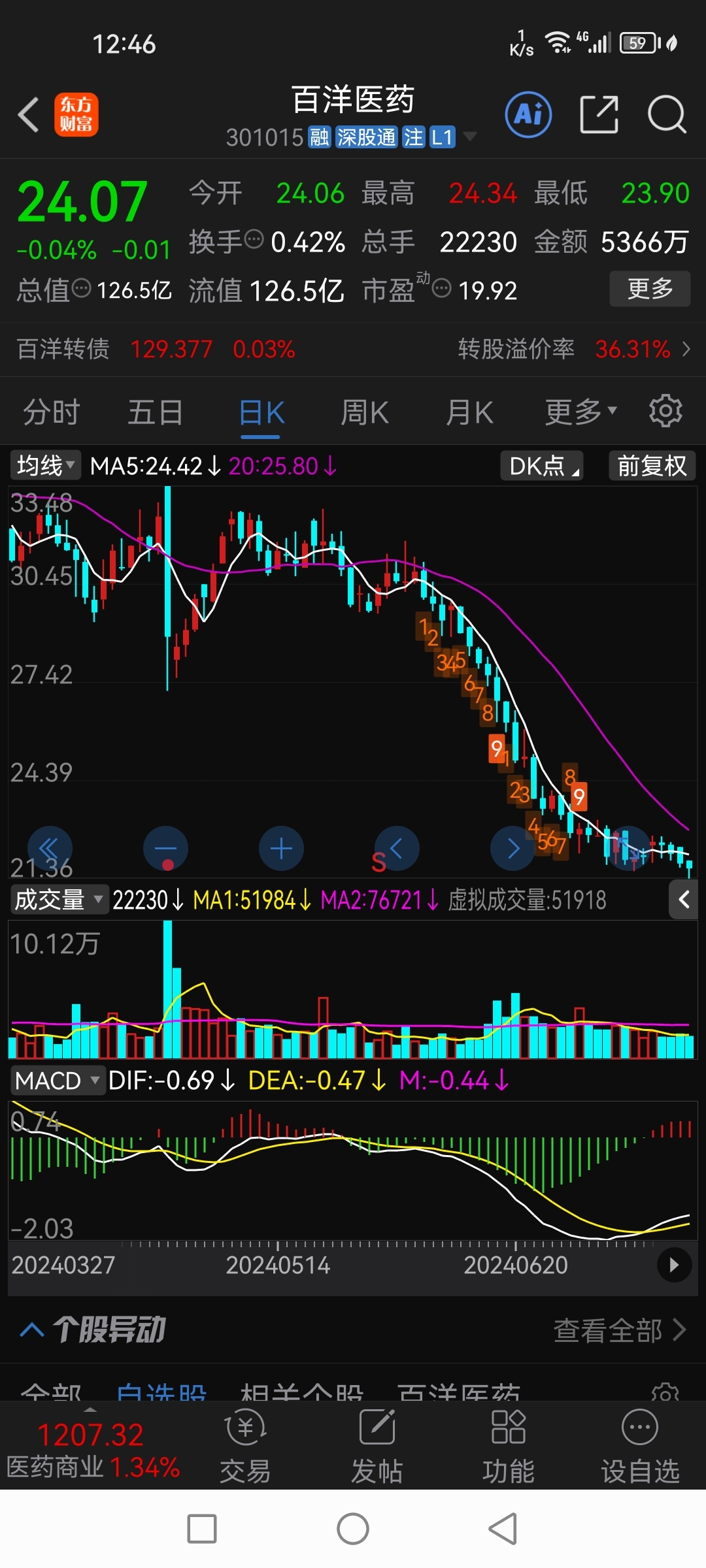Tap Android home circle button
Image resolution: width=706 pixels, height=1568 pixels.
pyautogui.click(x=353, y=1529)
